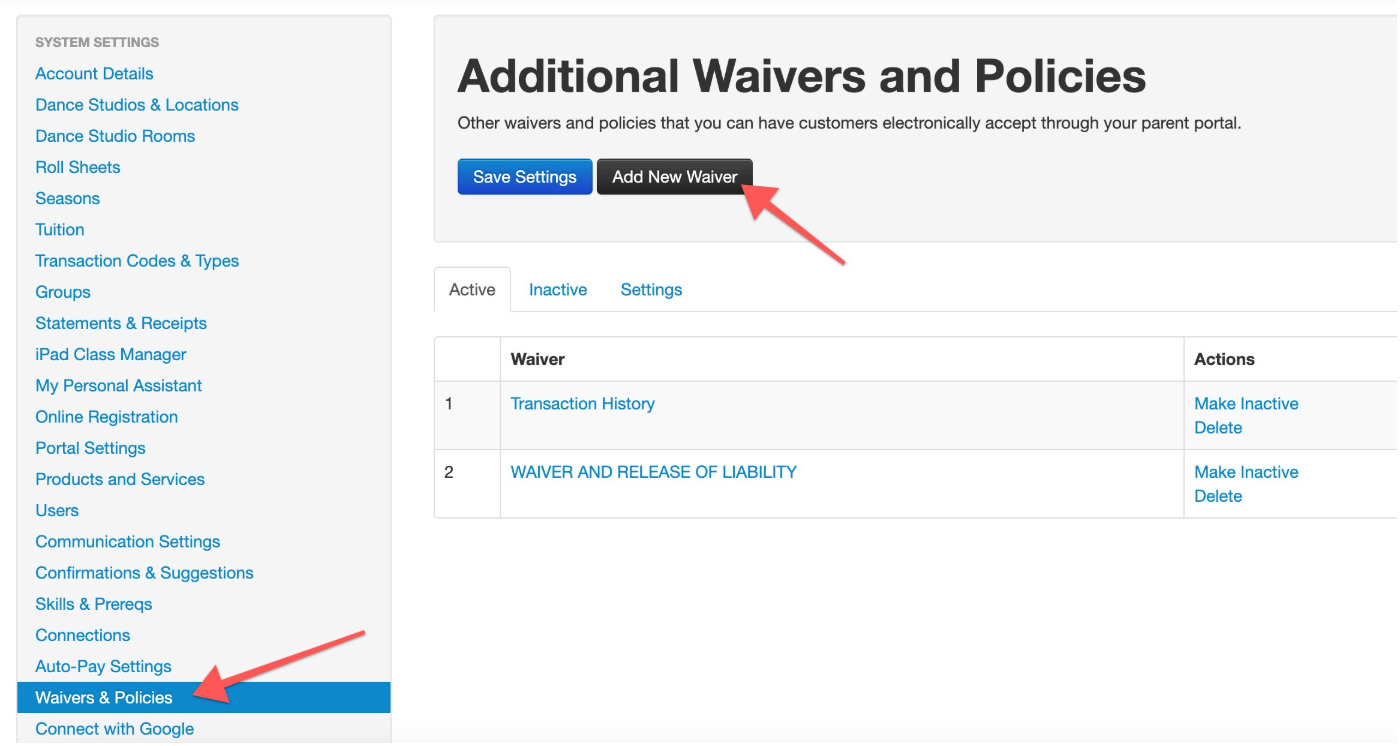The height and width of the screenshot is (746, 1400).
Task: Switch to the Settings tab
Action: coord(651,290)
